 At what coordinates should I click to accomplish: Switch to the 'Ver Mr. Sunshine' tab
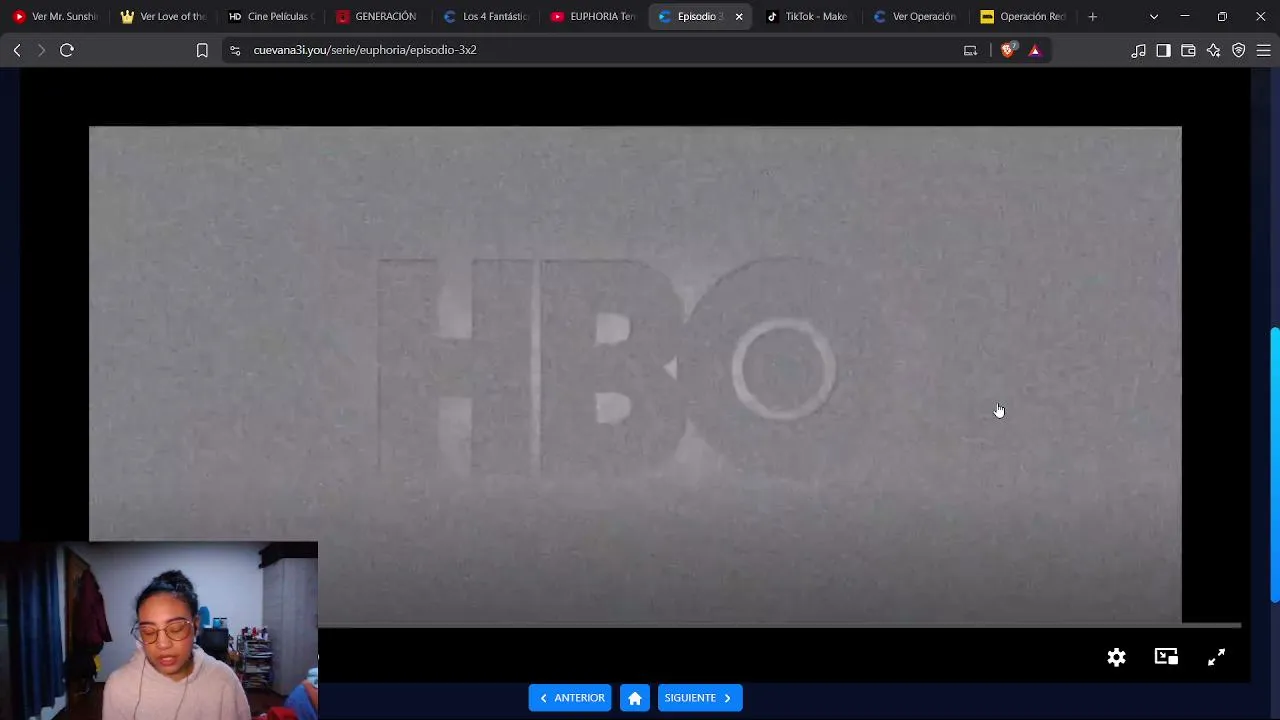pyautogui.click(x=55, y=16)
